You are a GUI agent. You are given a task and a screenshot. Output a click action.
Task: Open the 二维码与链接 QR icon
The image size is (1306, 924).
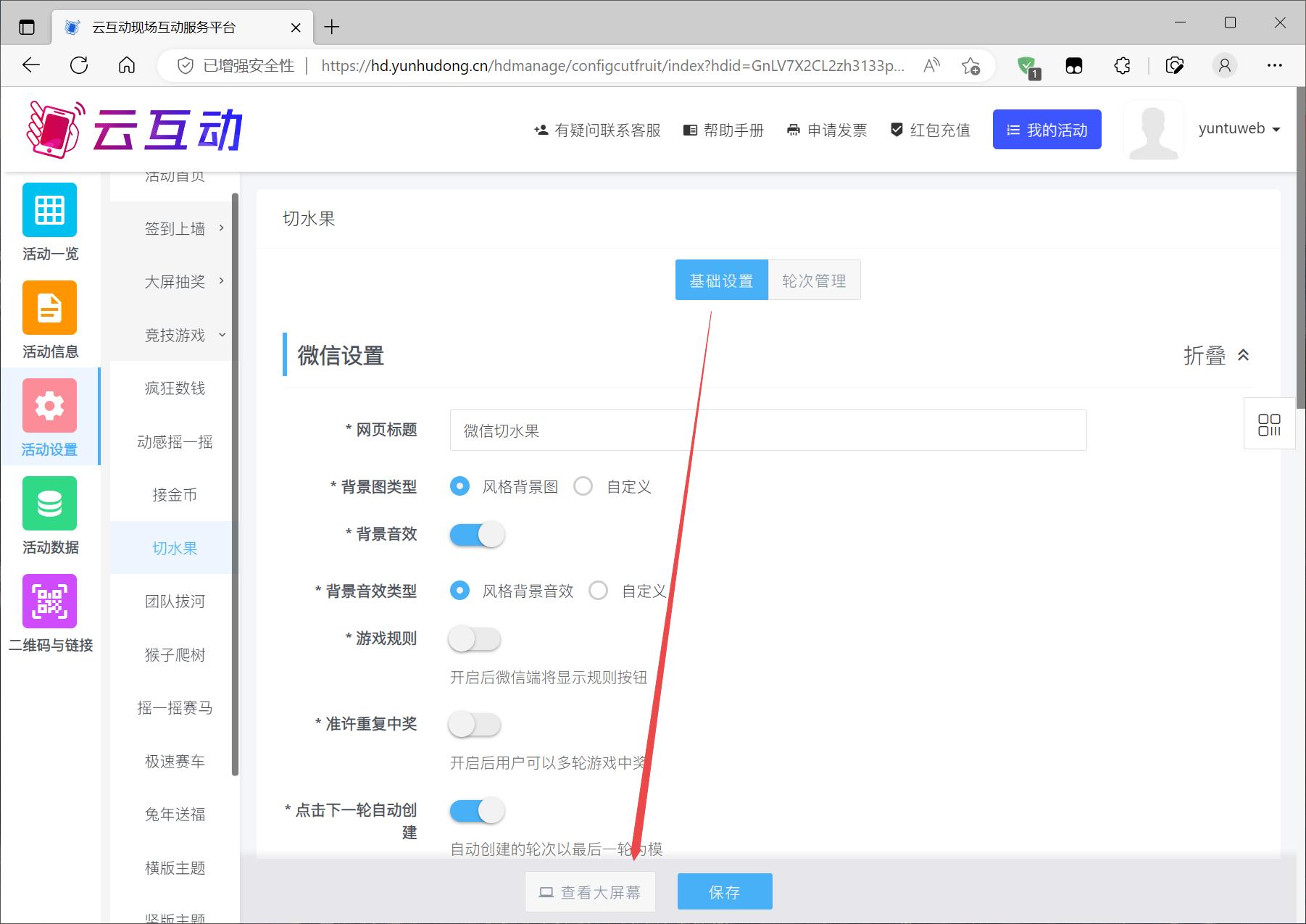[49, 601]
